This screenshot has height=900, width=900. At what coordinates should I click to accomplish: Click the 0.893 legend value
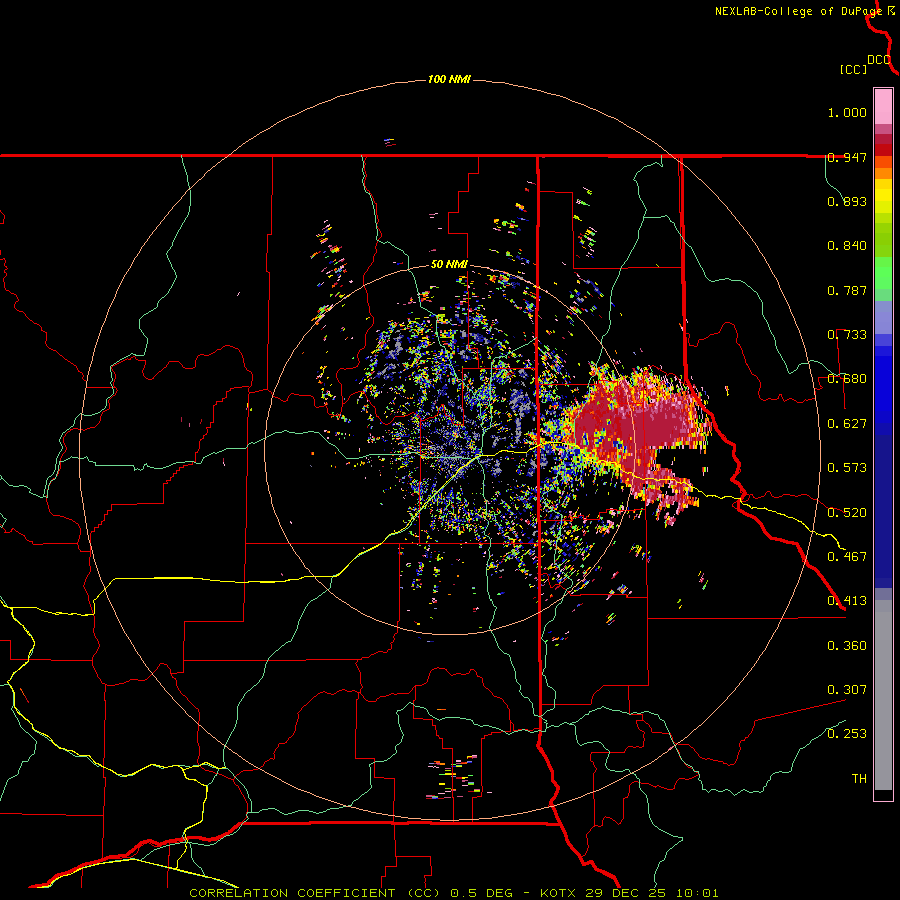click(847, 201)
